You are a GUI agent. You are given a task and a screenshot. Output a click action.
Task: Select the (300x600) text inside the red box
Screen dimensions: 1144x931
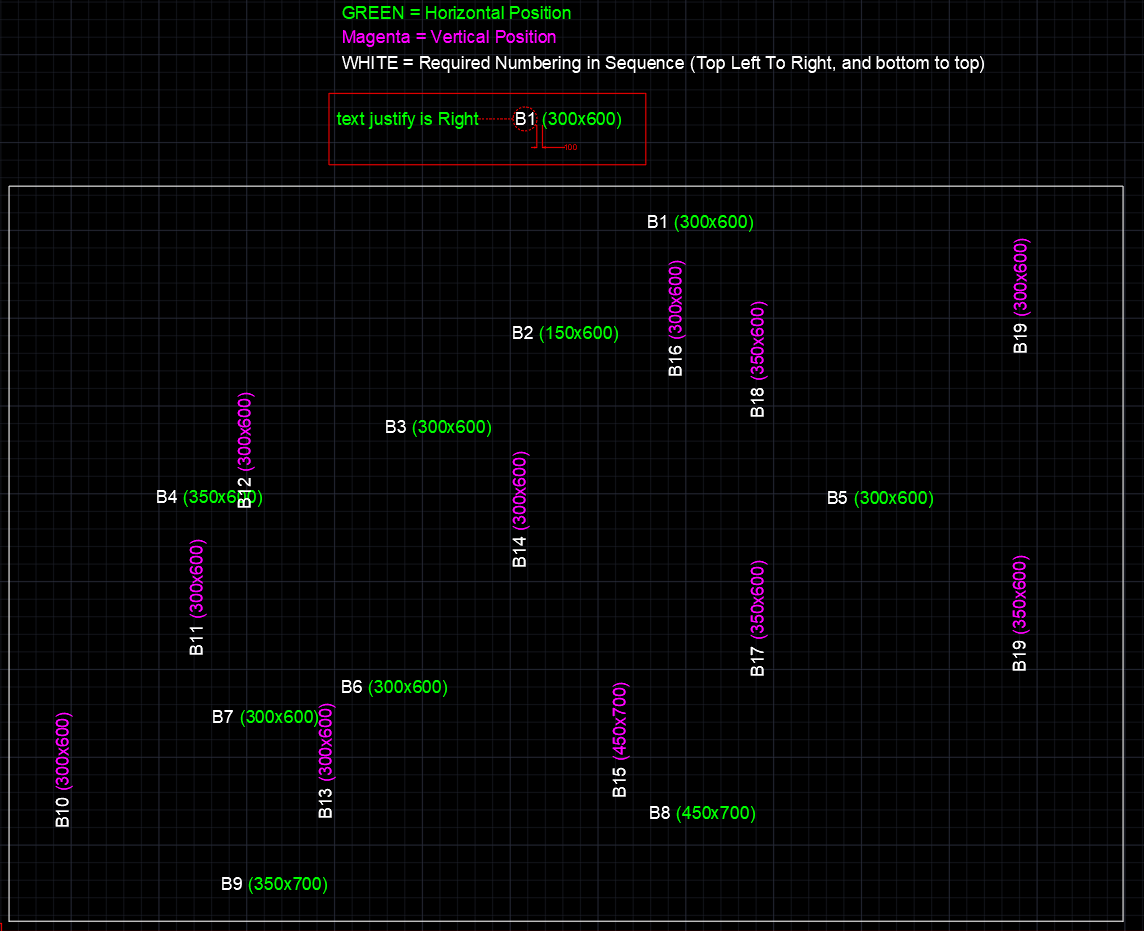tap(581, 119)
